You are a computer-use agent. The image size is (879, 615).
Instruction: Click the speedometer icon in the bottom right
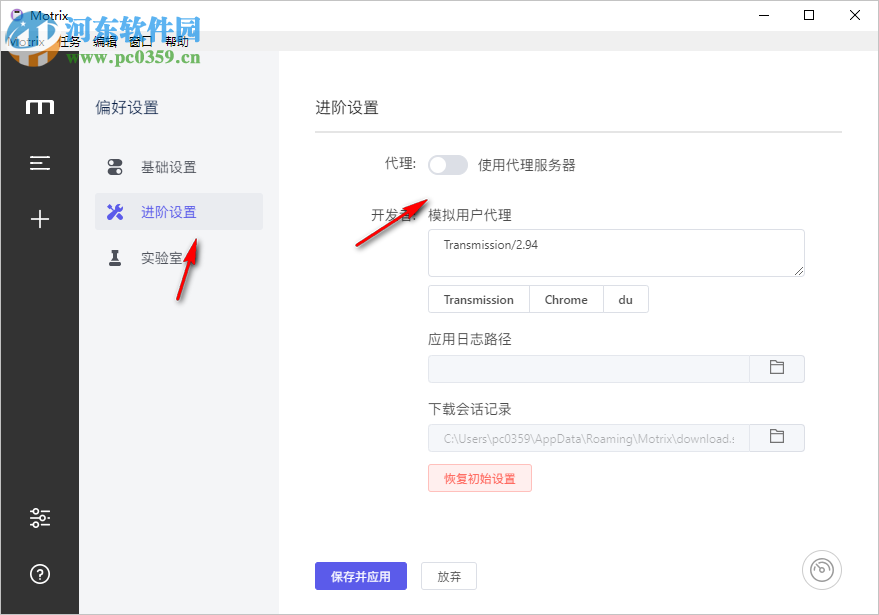coord(821,570)
